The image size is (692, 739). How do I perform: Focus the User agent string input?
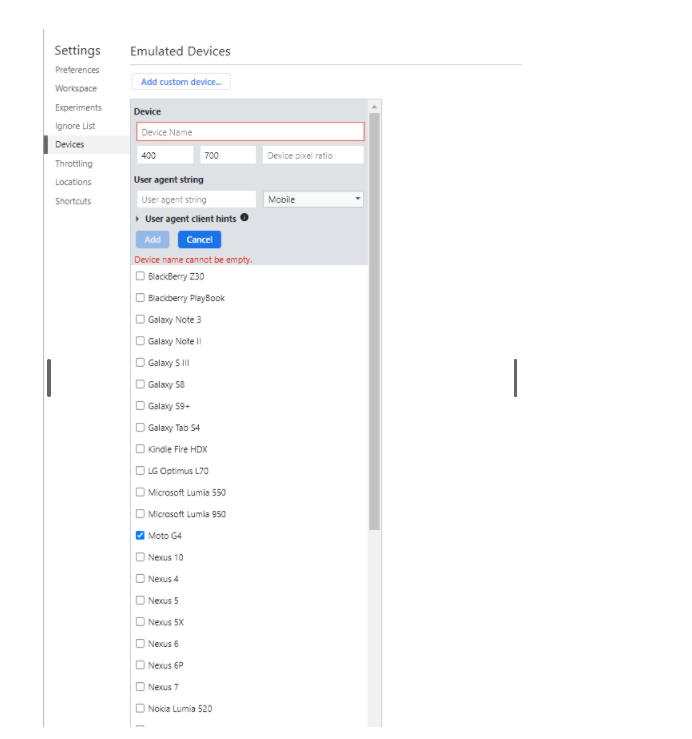coord(196,199)
